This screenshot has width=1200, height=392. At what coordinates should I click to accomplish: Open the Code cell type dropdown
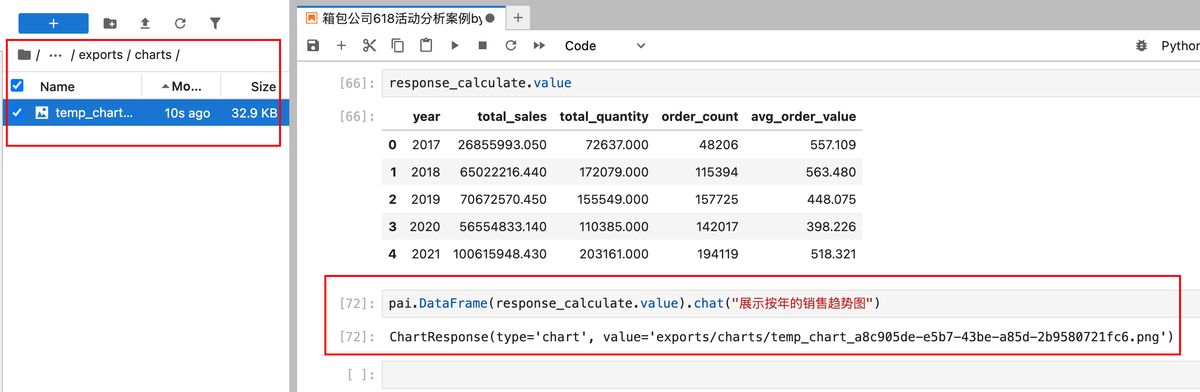(x=605, y=46)
